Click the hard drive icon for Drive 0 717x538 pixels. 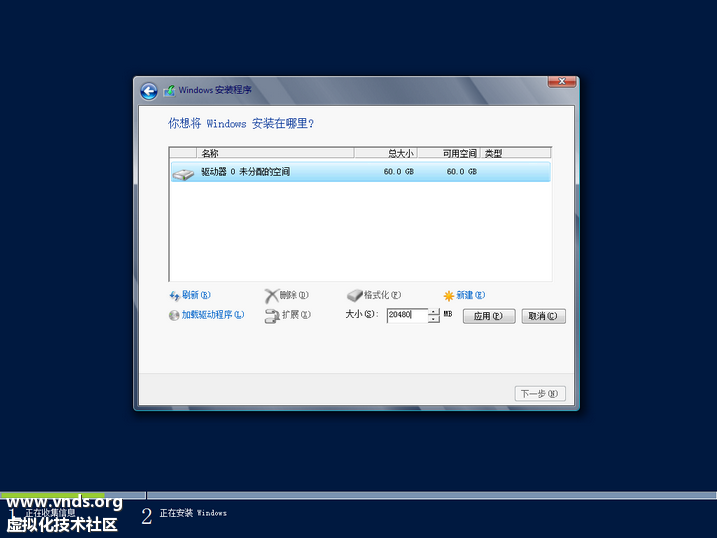(x=183, y=173)
